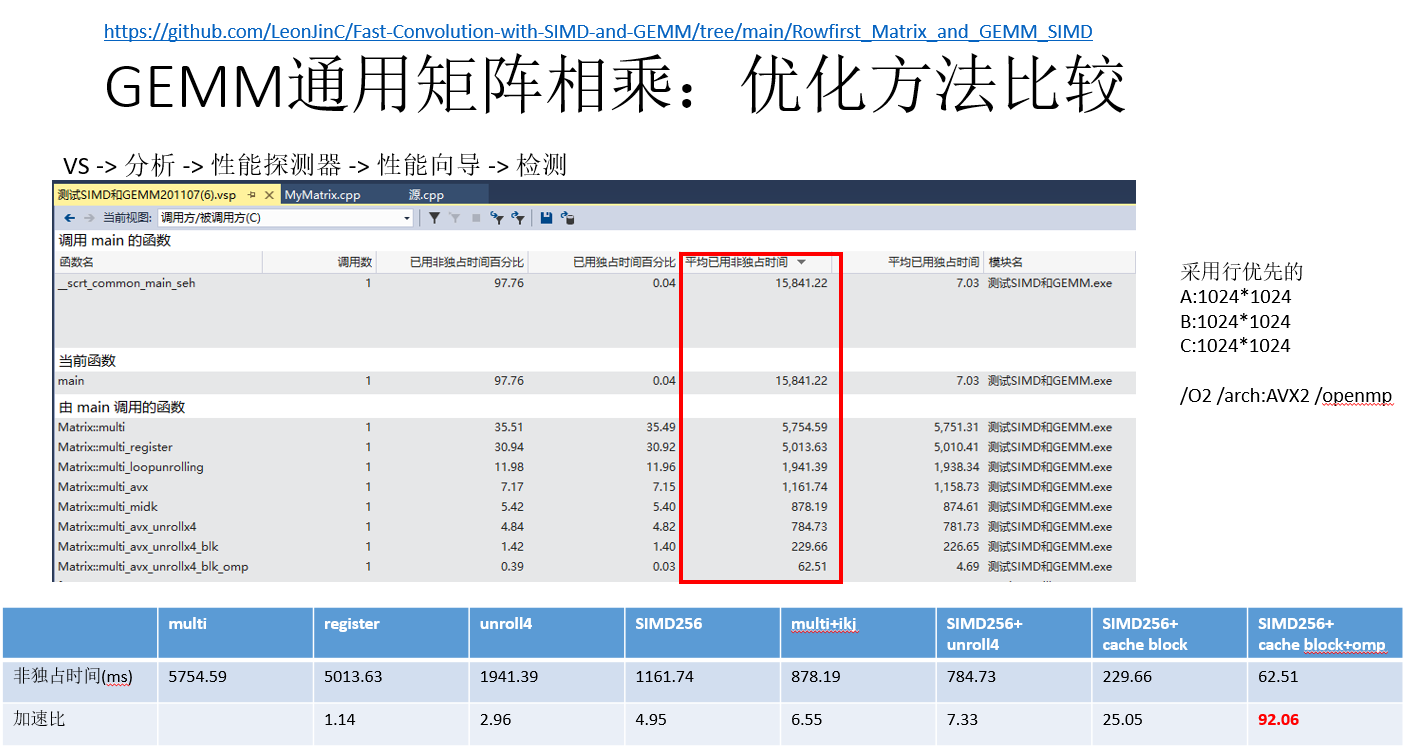
Task: Click the undo filter change icon
Action: click(495, 218)
